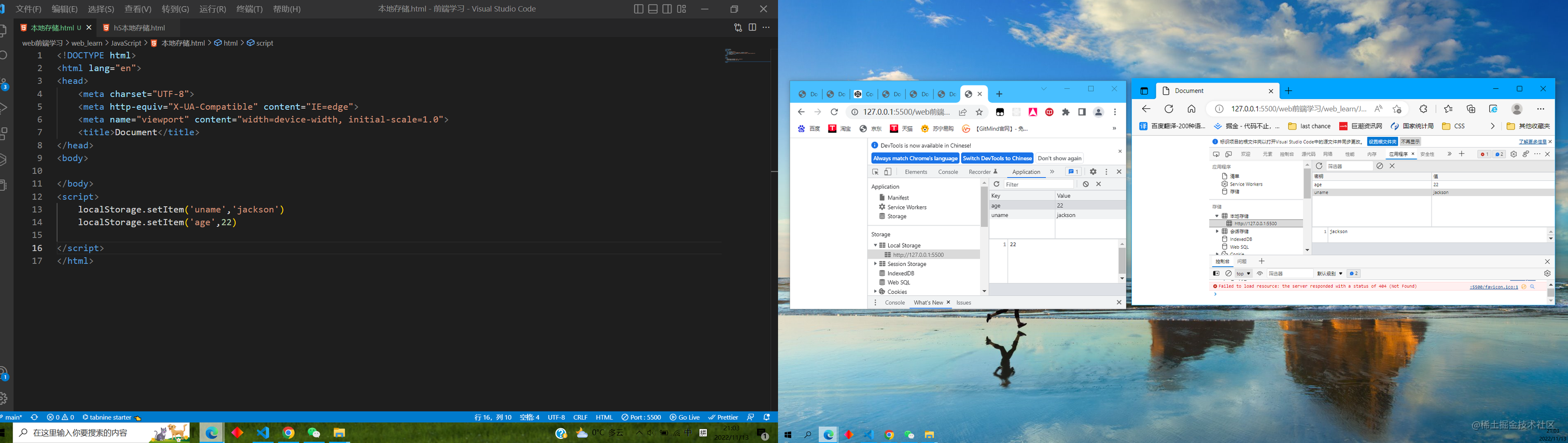Open Edge favorites star list icon

(1448, 109)
